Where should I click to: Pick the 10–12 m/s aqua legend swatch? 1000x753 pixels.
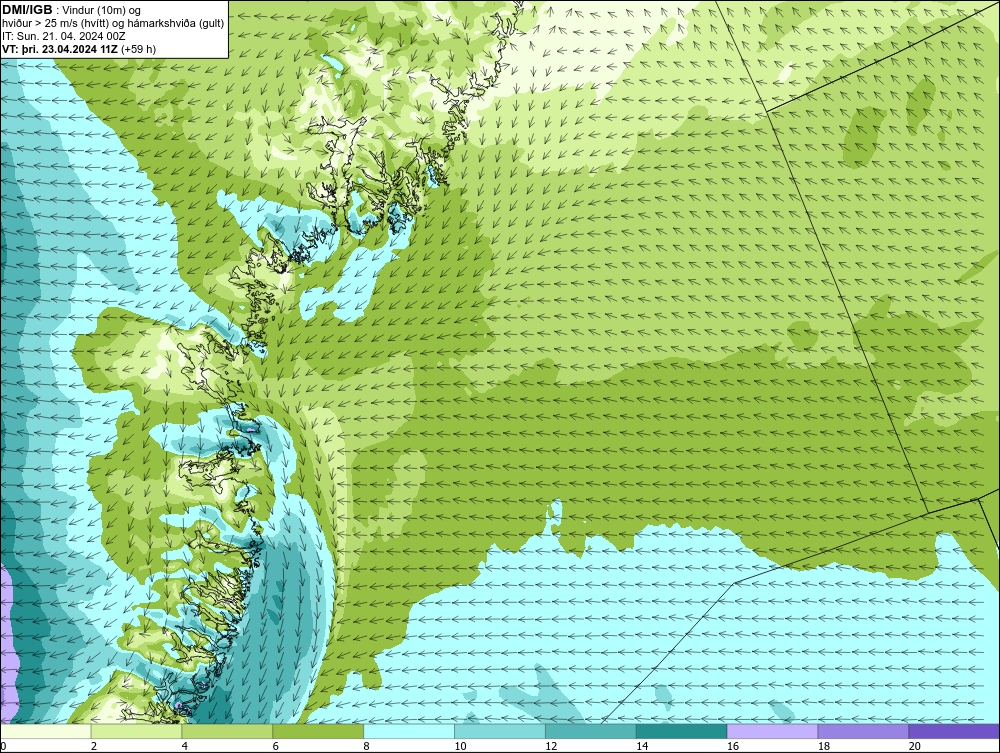pyautogui.click(x=500, y=731)
